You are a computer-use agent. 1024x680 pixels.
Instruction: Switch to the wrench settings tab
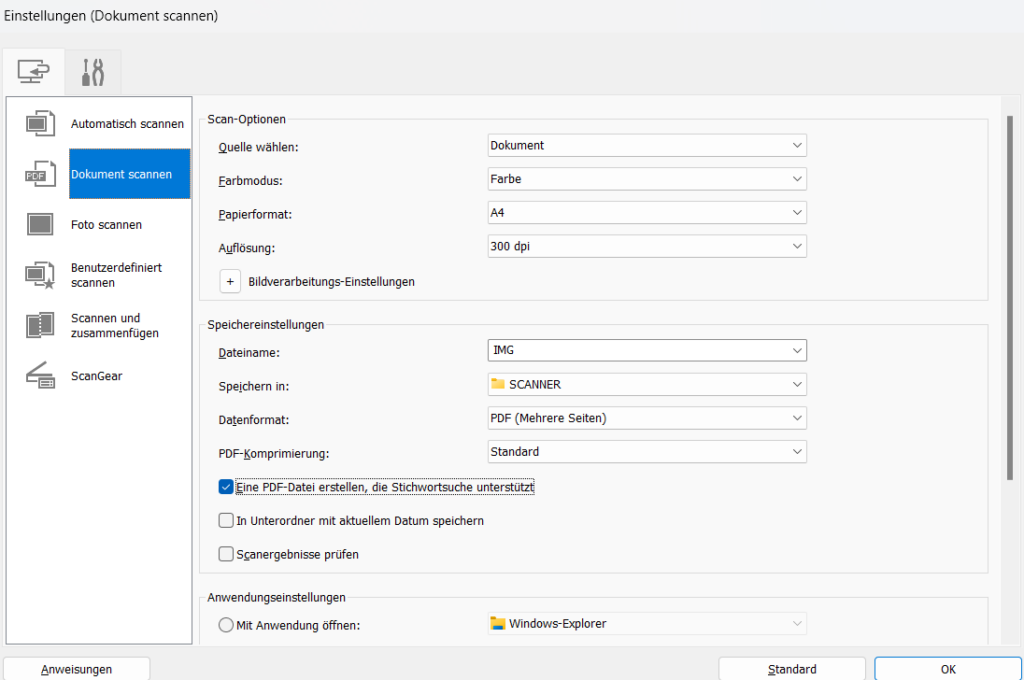92,71
